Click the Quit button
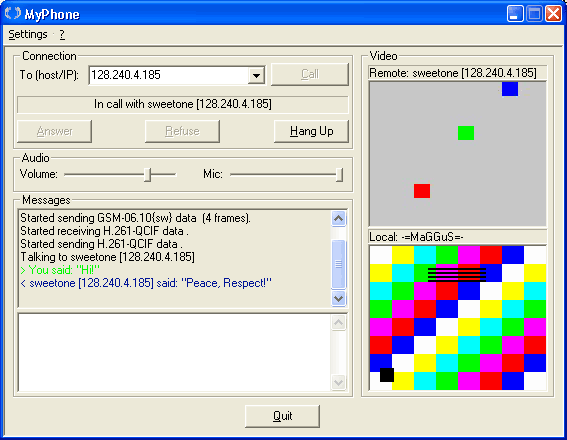 tap(282, 416)
